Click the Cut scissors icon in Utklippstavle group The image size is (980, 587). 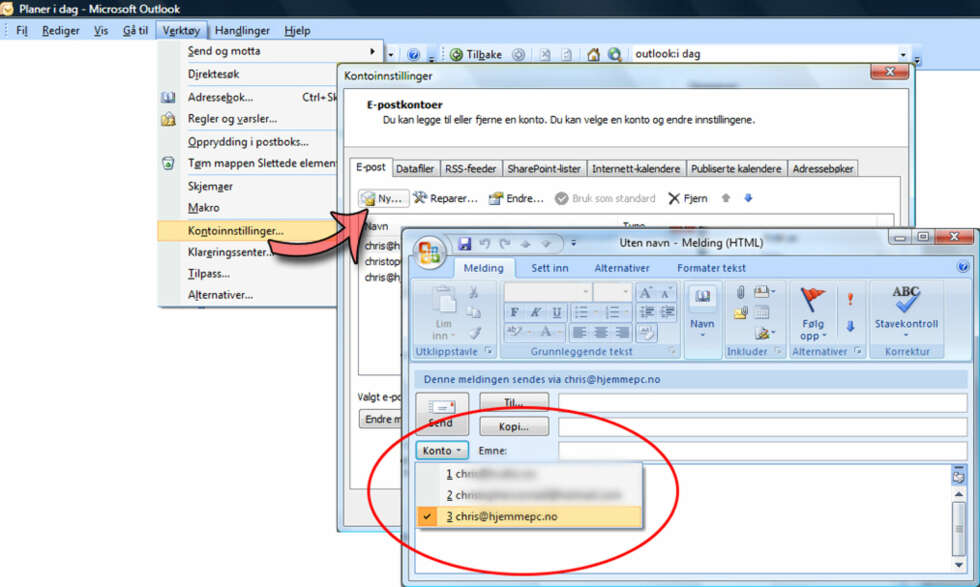click(473, 292)
